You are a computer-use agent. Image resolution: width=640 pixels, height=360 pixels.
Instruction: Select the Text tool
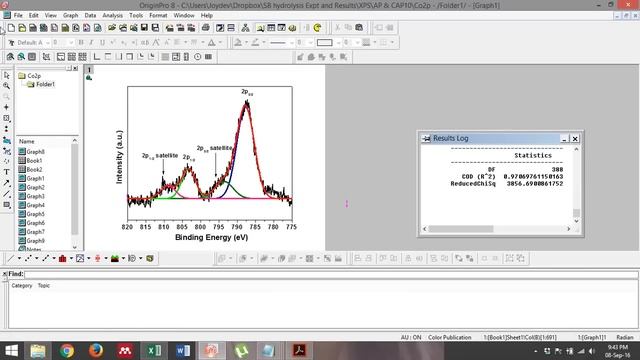7,172
